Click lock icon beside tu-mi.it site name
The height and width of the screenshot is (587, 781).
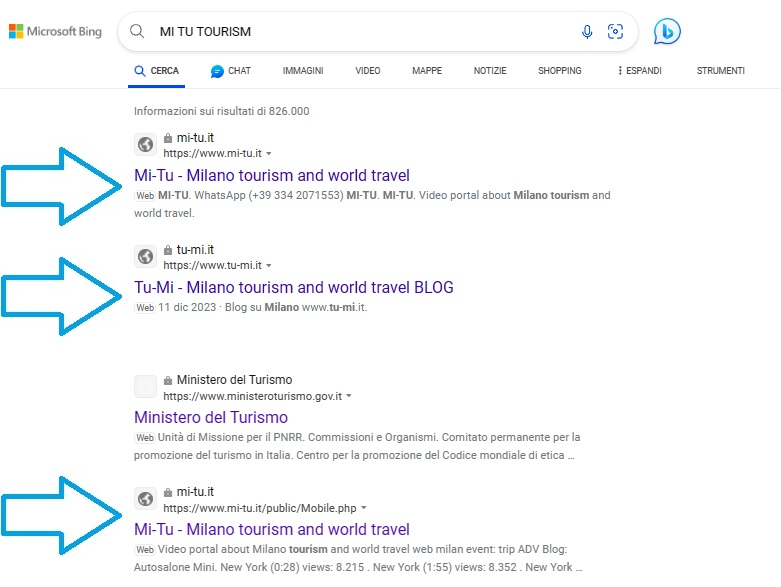(168, 250)
